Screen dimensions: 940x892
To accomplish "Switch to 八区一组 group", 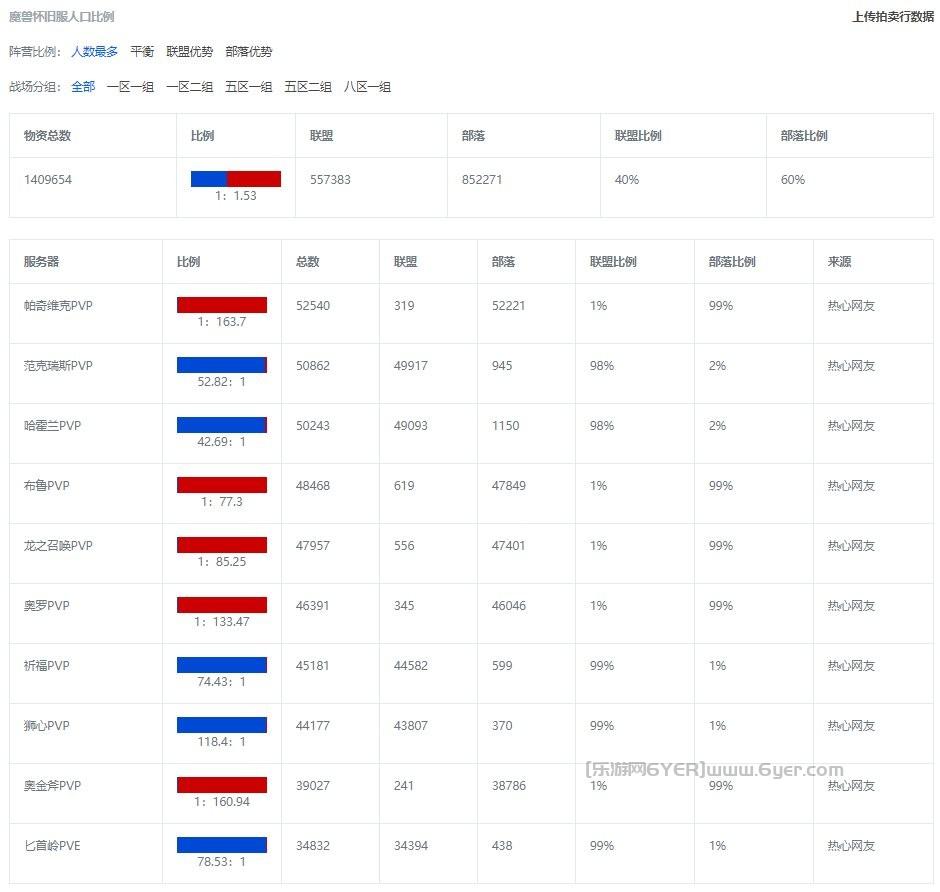I will [370, 87].
